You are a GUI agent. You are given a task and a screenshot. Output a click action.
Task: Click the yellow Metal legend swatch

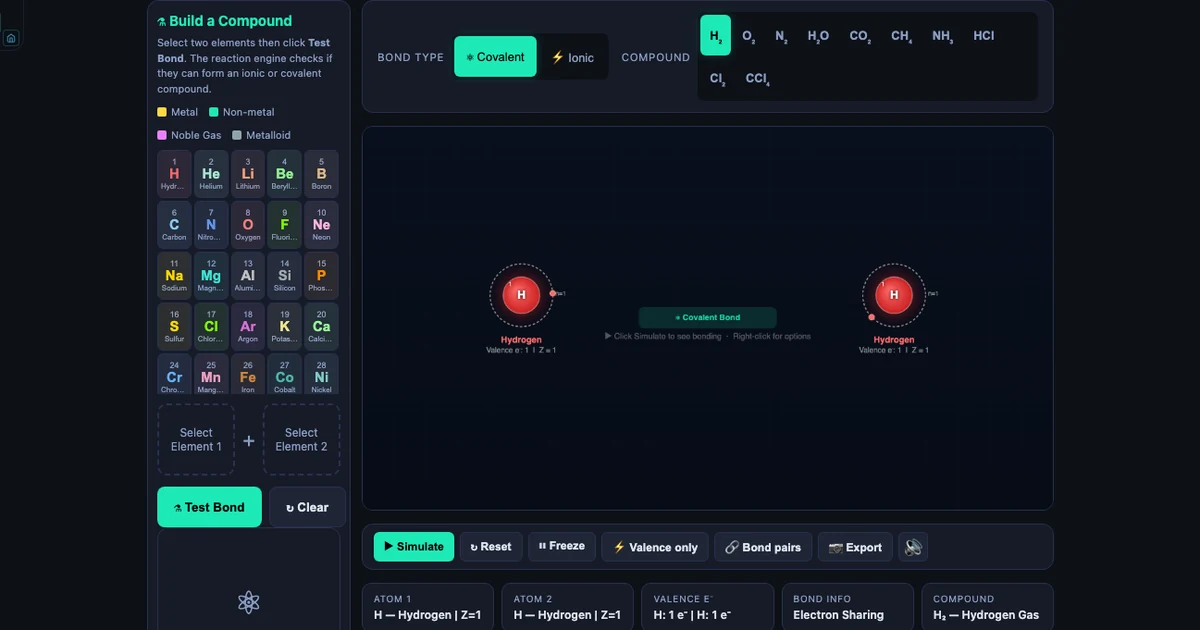click(x=162, y=112)
